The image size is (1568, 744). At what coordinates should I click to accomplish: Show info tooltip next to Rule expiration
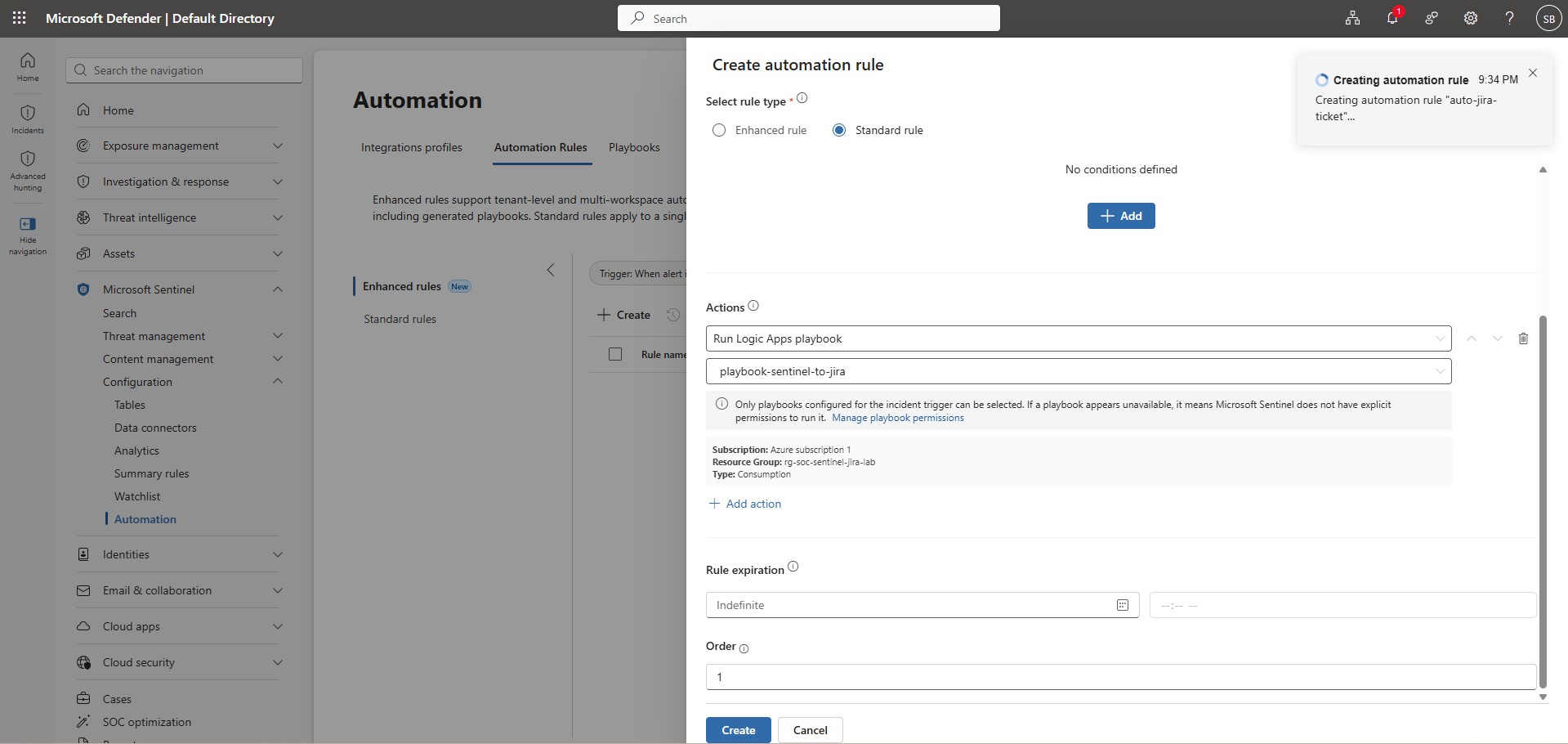(793, 567)
